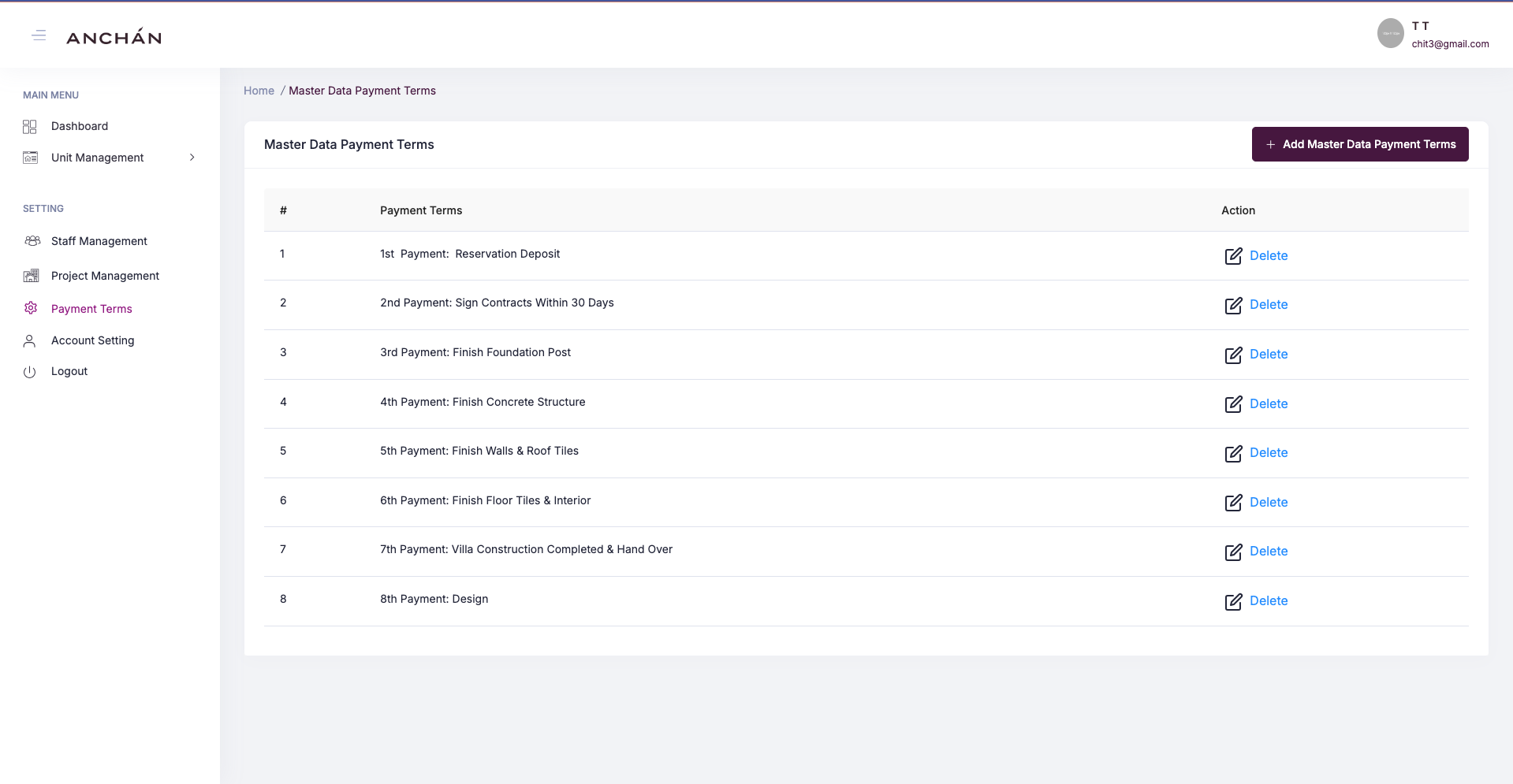Go to Project Management page

point(105,276)
